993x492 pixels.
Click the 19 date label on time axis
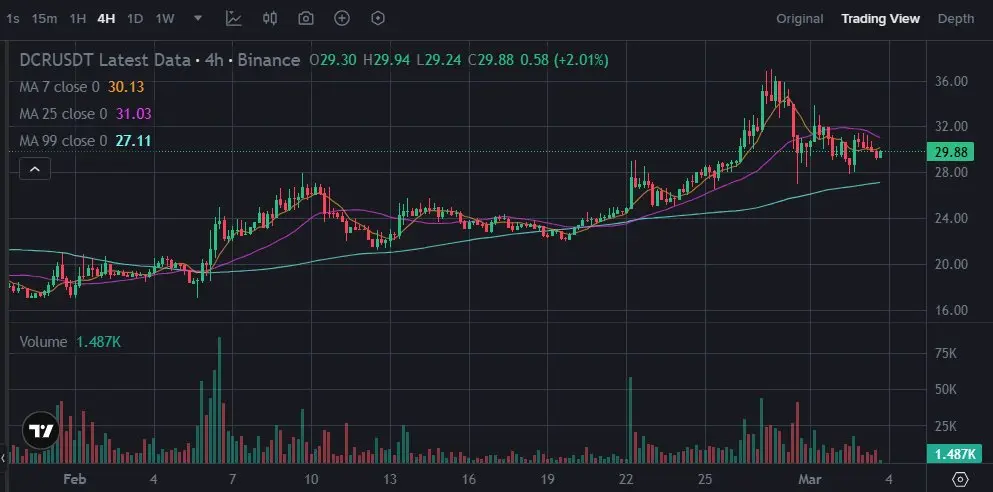(x=547, y=479)
